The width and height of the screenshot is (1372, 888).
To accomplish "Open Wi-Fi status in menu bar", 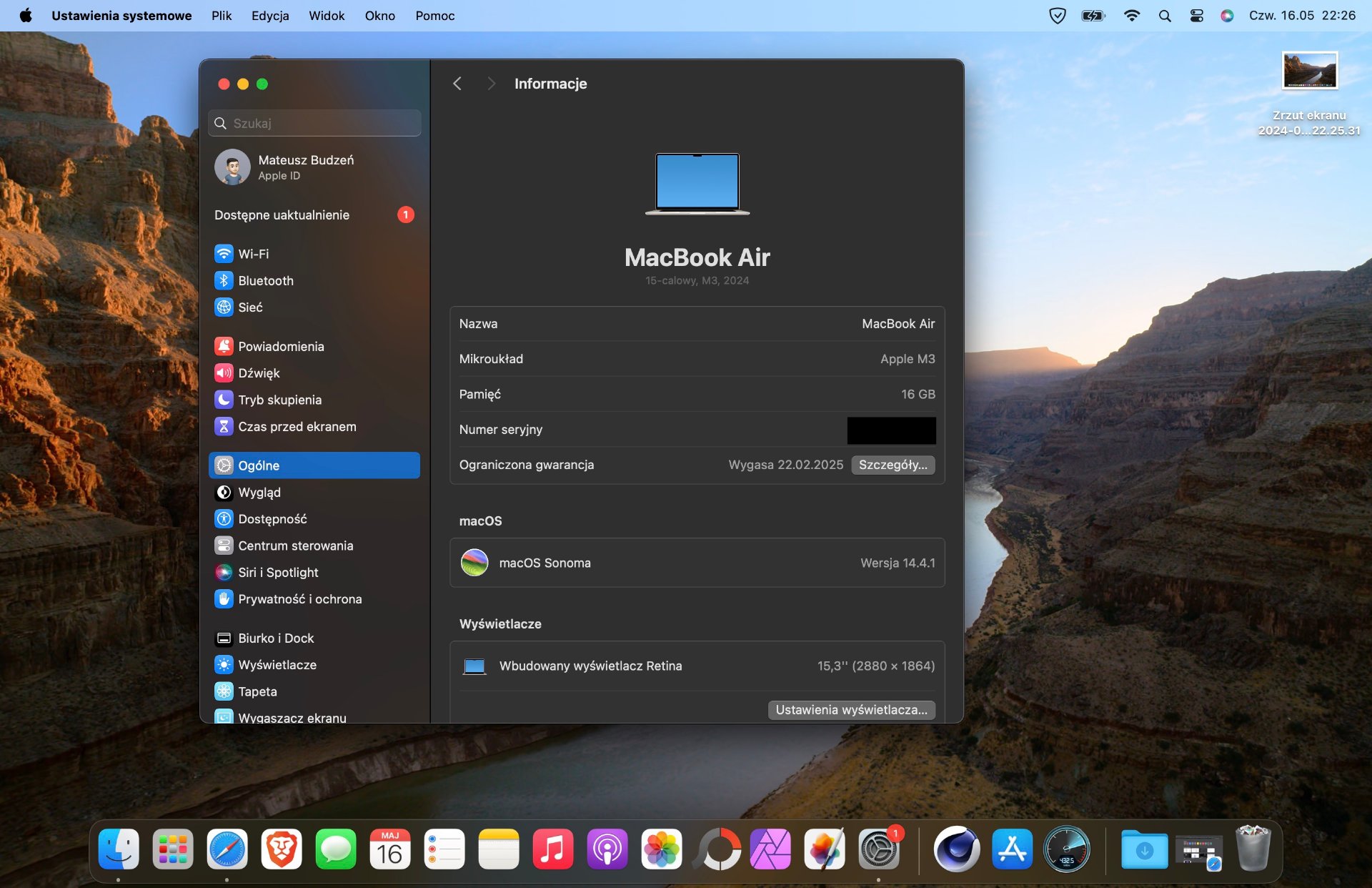I will pyautogui.click(x=1132, y=16).
